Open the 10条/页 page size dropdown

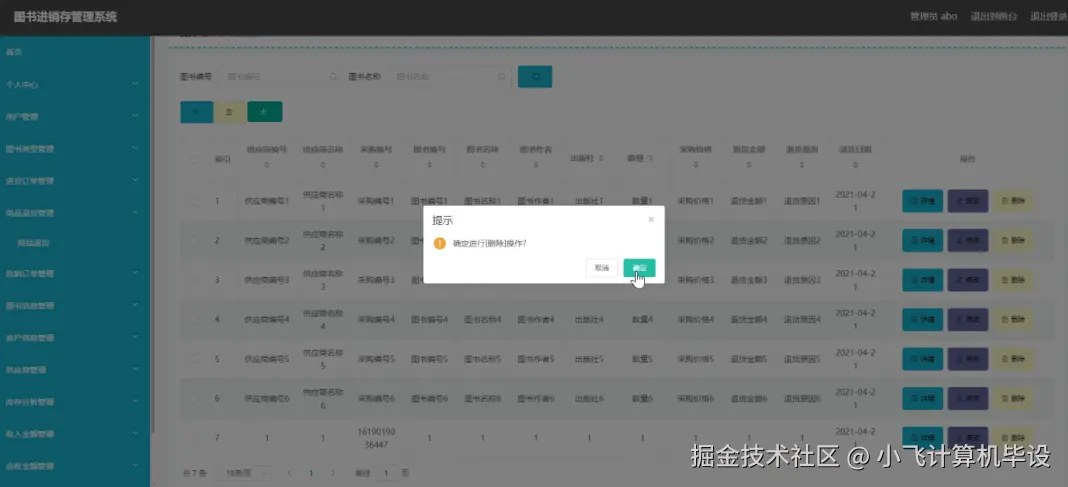click(x=244, y=473)
